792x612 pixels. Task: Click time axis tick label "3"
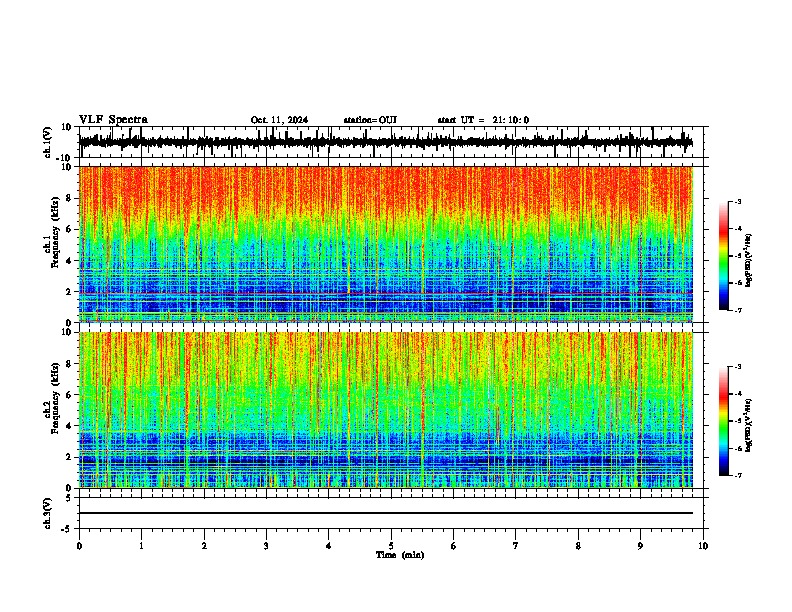(x=266, y=546)
